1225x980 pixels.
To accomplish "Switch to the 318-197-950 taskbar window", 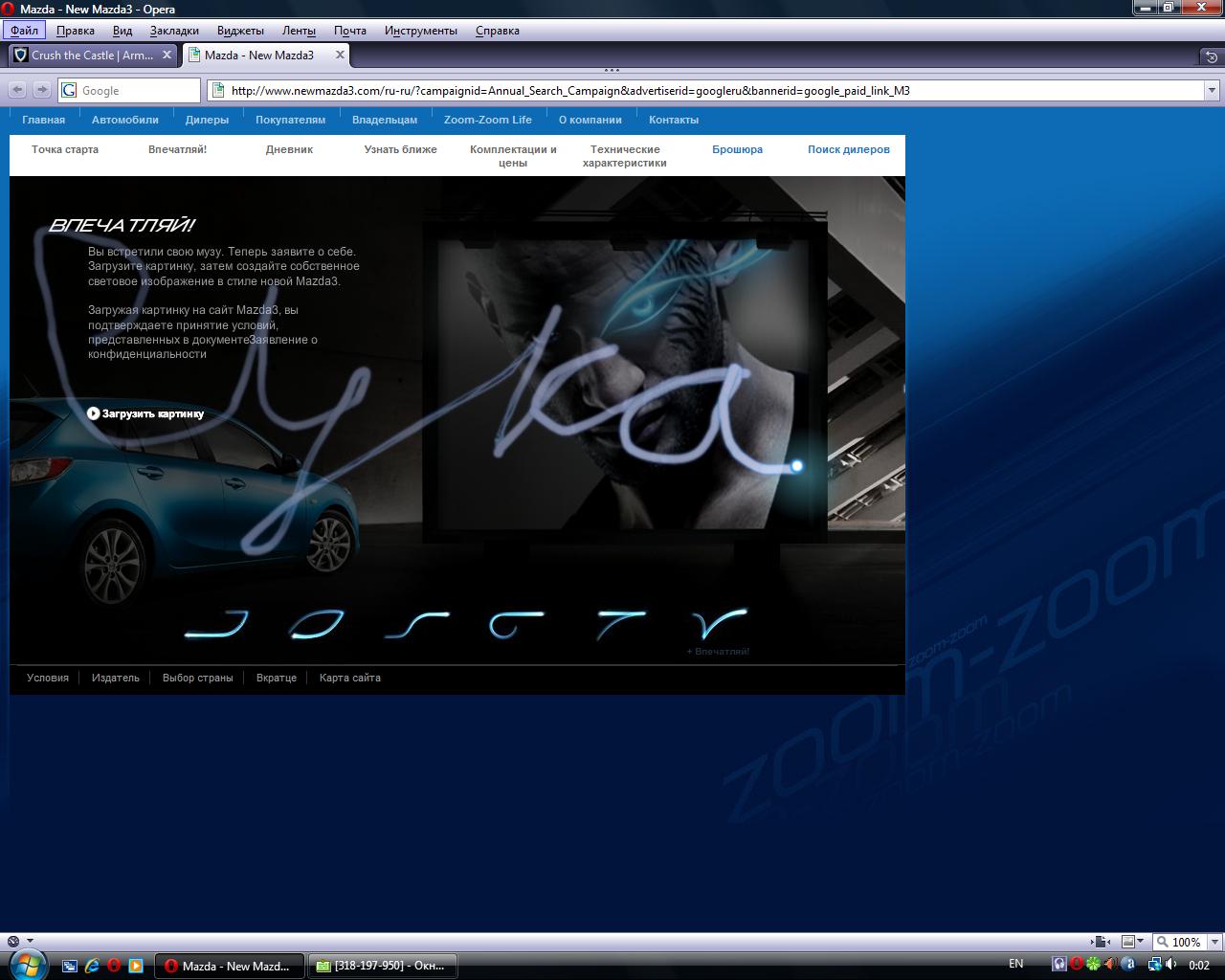I will [382, 966].
